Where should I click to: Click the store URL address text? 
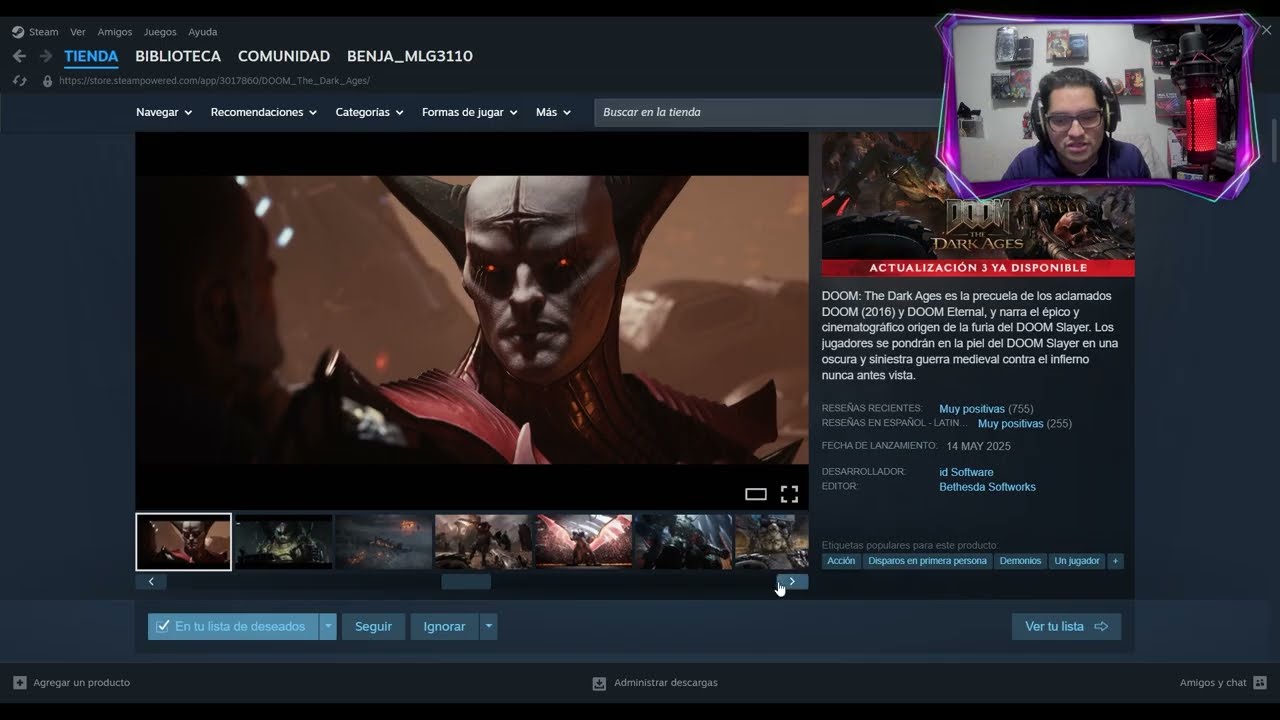point(214,81)
